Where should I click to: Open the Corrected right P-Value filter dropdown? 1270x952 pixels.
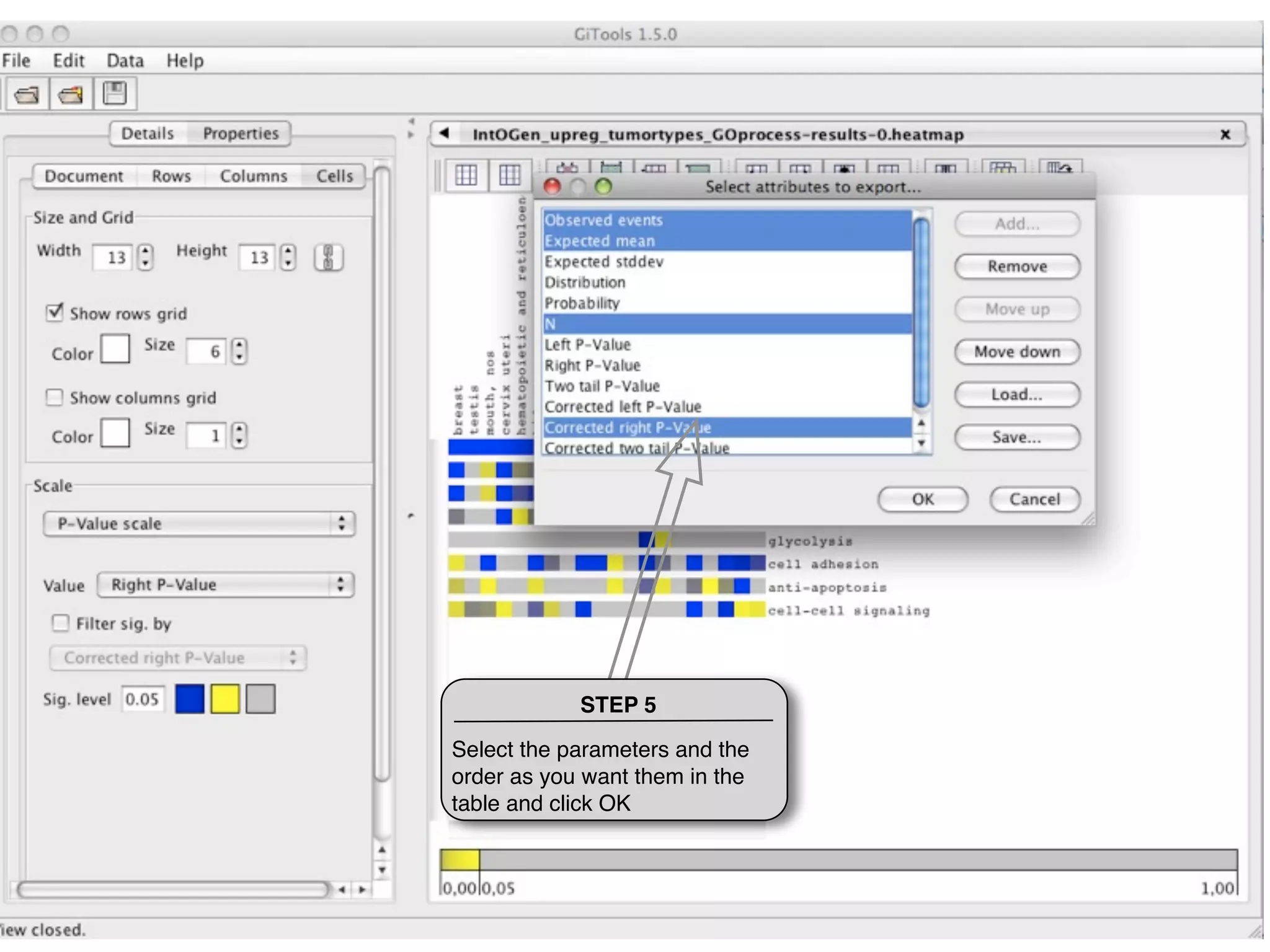pyautogui.click(x=178, y=658)
